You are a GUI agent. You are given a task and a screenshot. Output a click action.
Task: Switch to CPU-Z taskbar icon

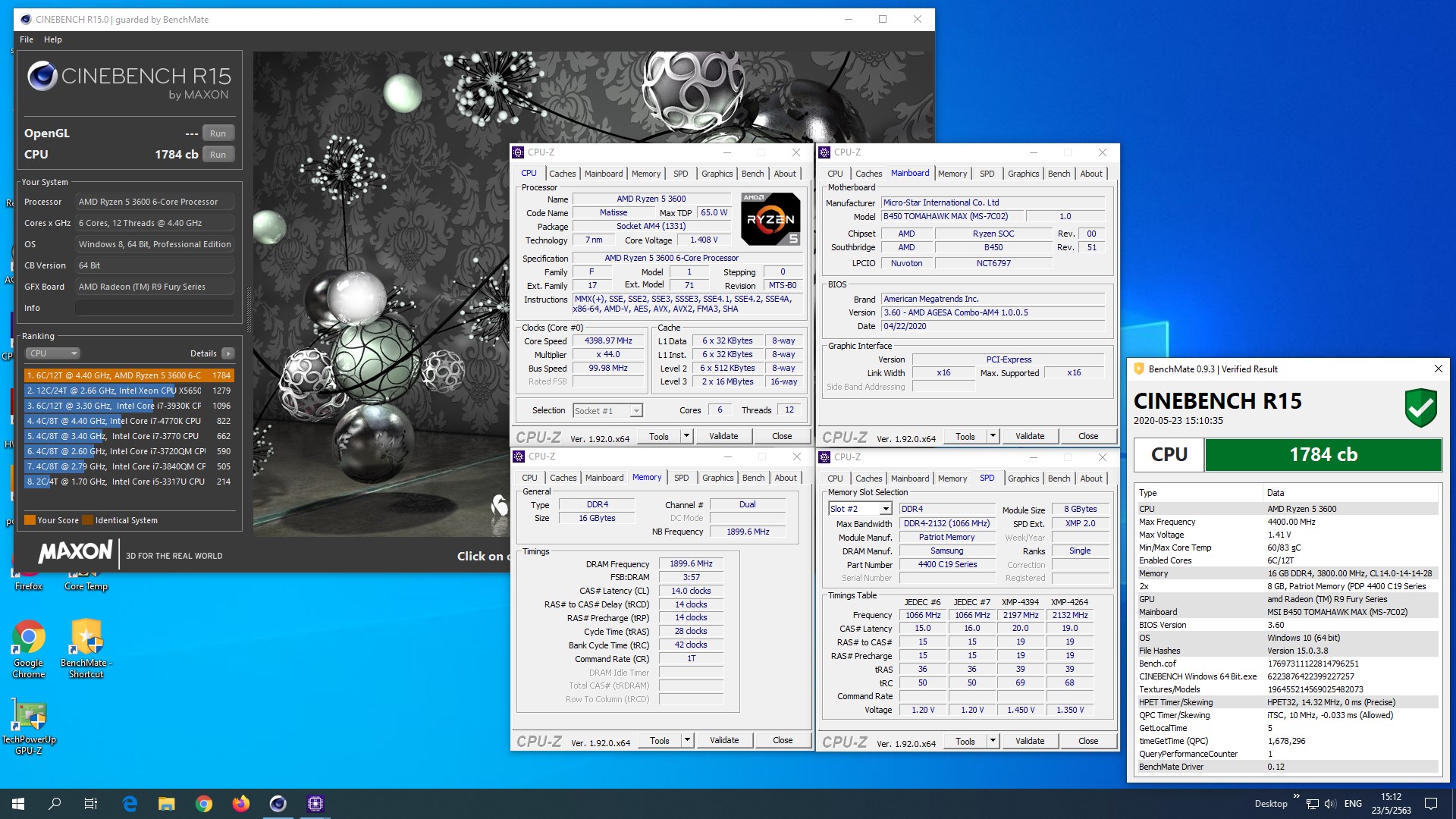pyautogui.click(x=315, y=804)
